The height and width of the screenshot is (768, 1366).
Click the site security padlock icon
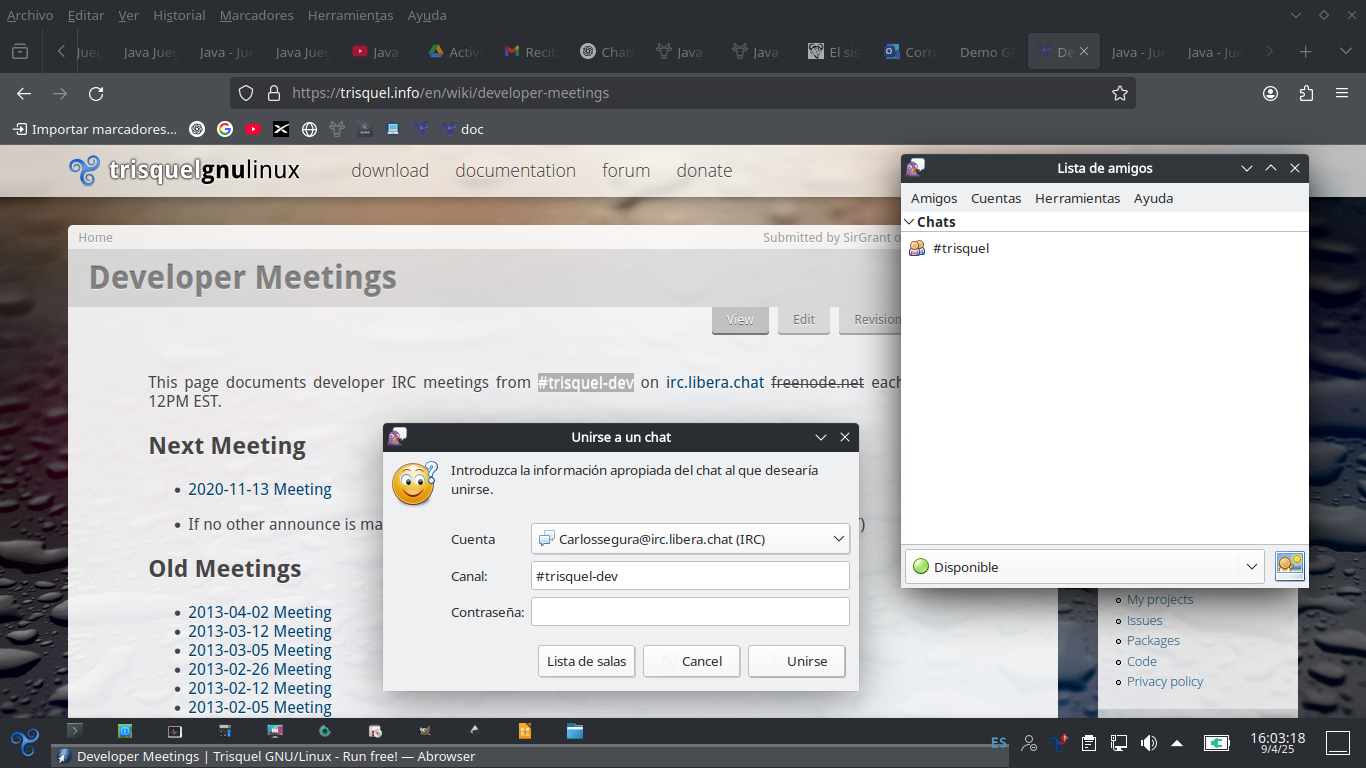click(273, 93)
